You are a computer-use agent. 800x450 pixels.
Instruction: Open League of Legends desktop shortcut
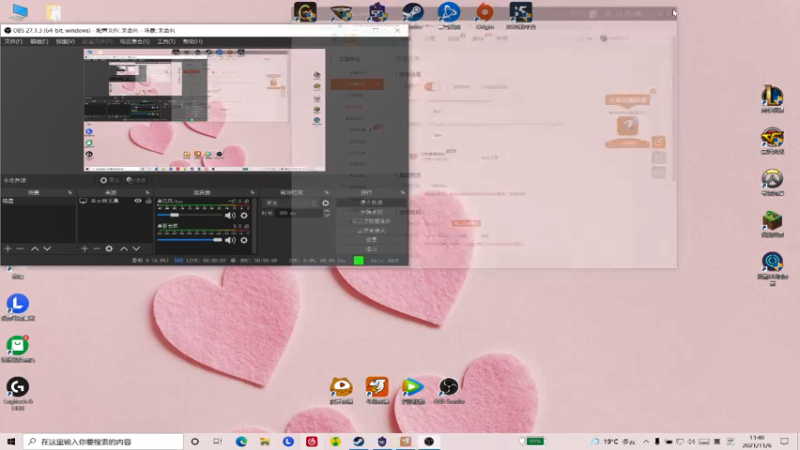[x=772, y=99]
